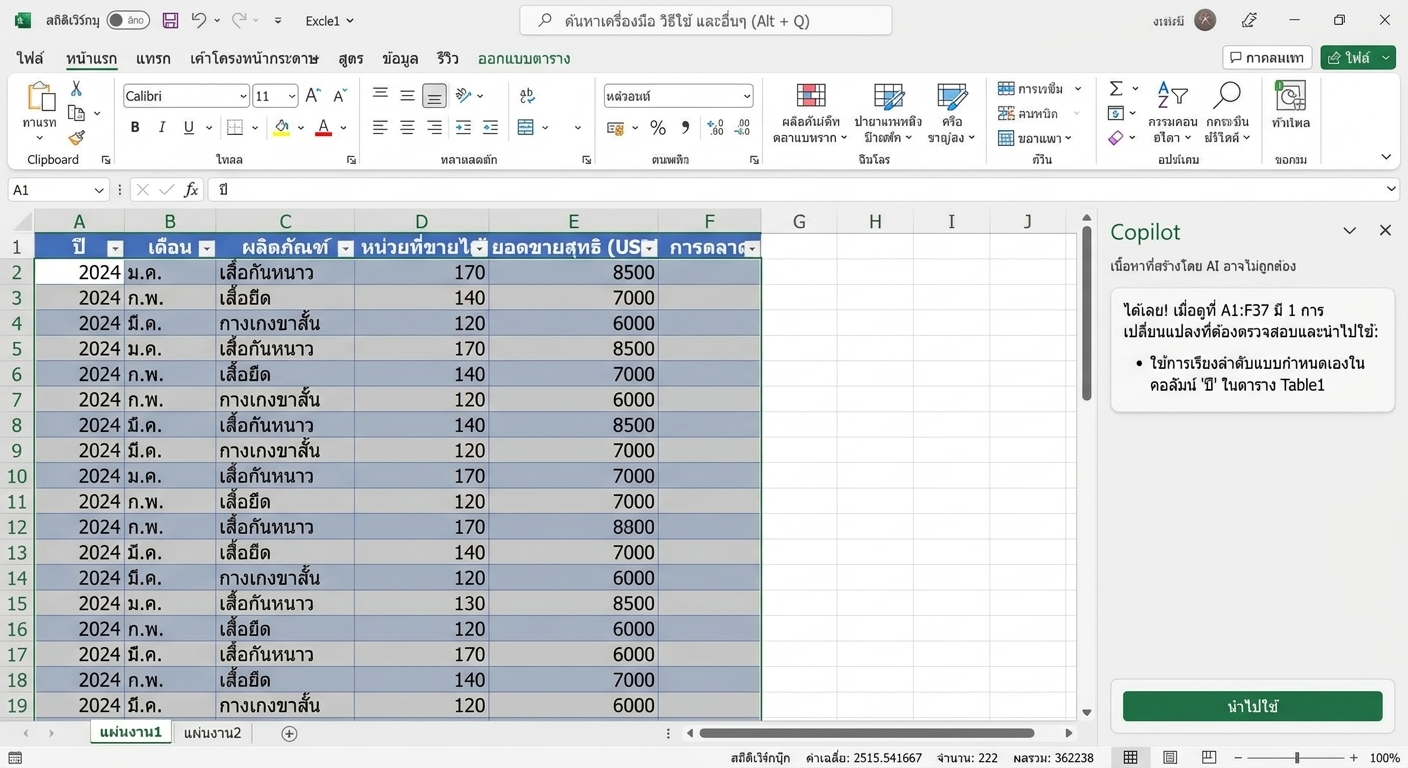This screenshot has height=768, width=1408.
Task: Open the ไฟล์ menu tab
Action: (30, 58)
